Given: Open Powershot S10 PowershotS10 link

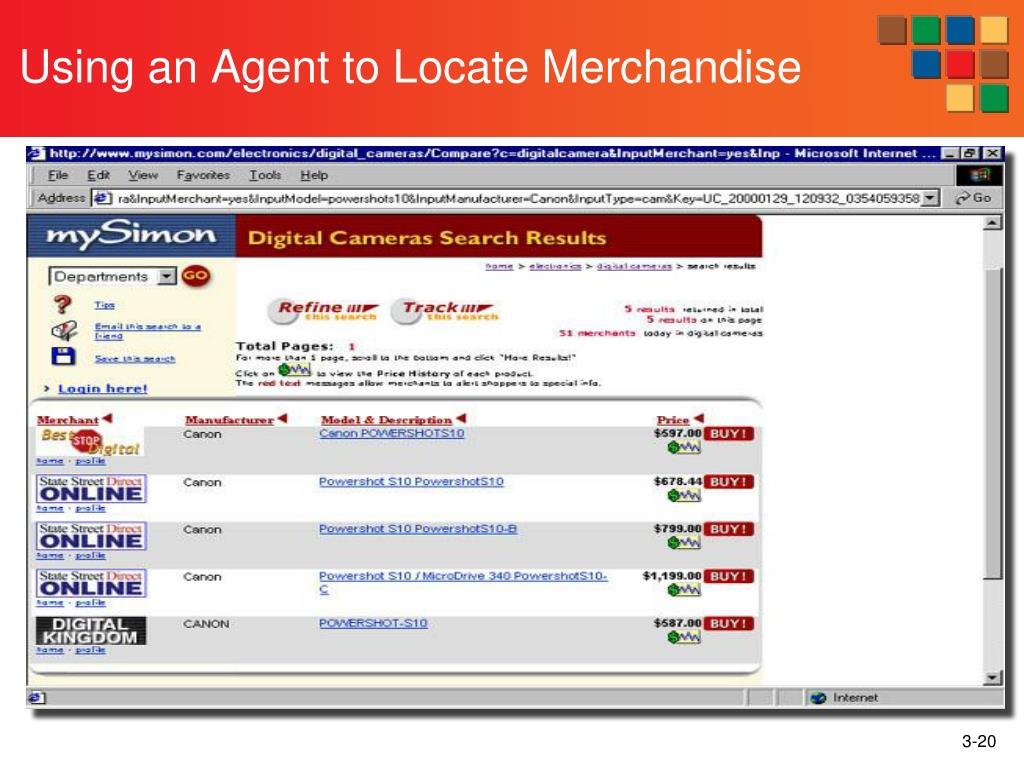Looking at the screenshot, I should tap(411, 482).
